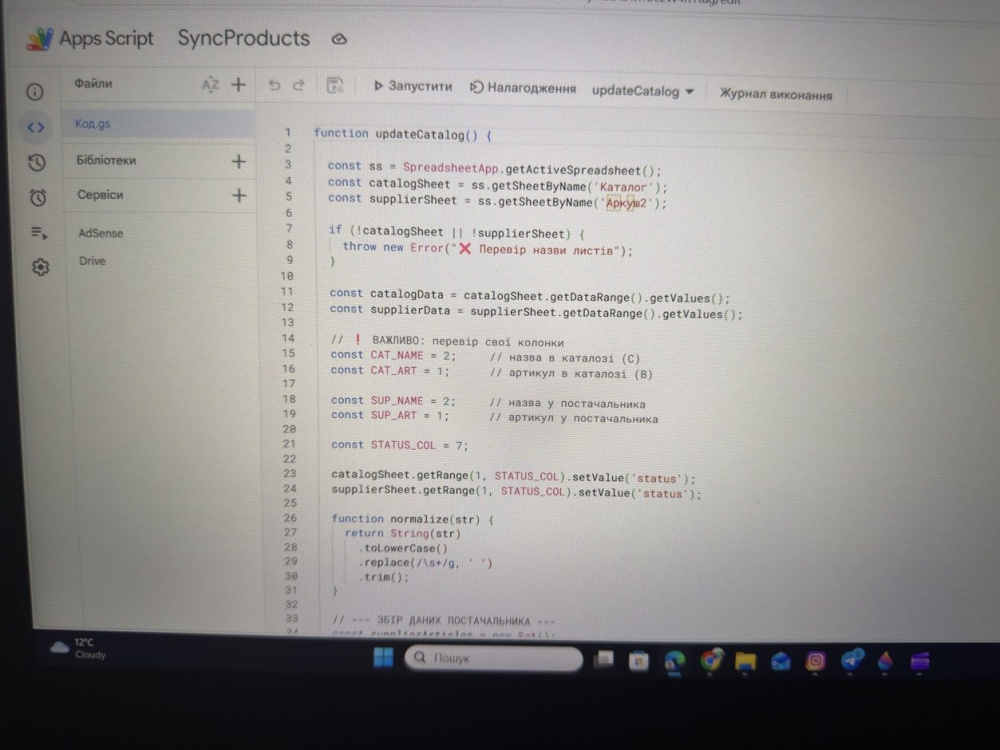Open the Mail app from taskbar
Image resolution: width=1000 pixels, height=750 pixels.
[780, 662]
